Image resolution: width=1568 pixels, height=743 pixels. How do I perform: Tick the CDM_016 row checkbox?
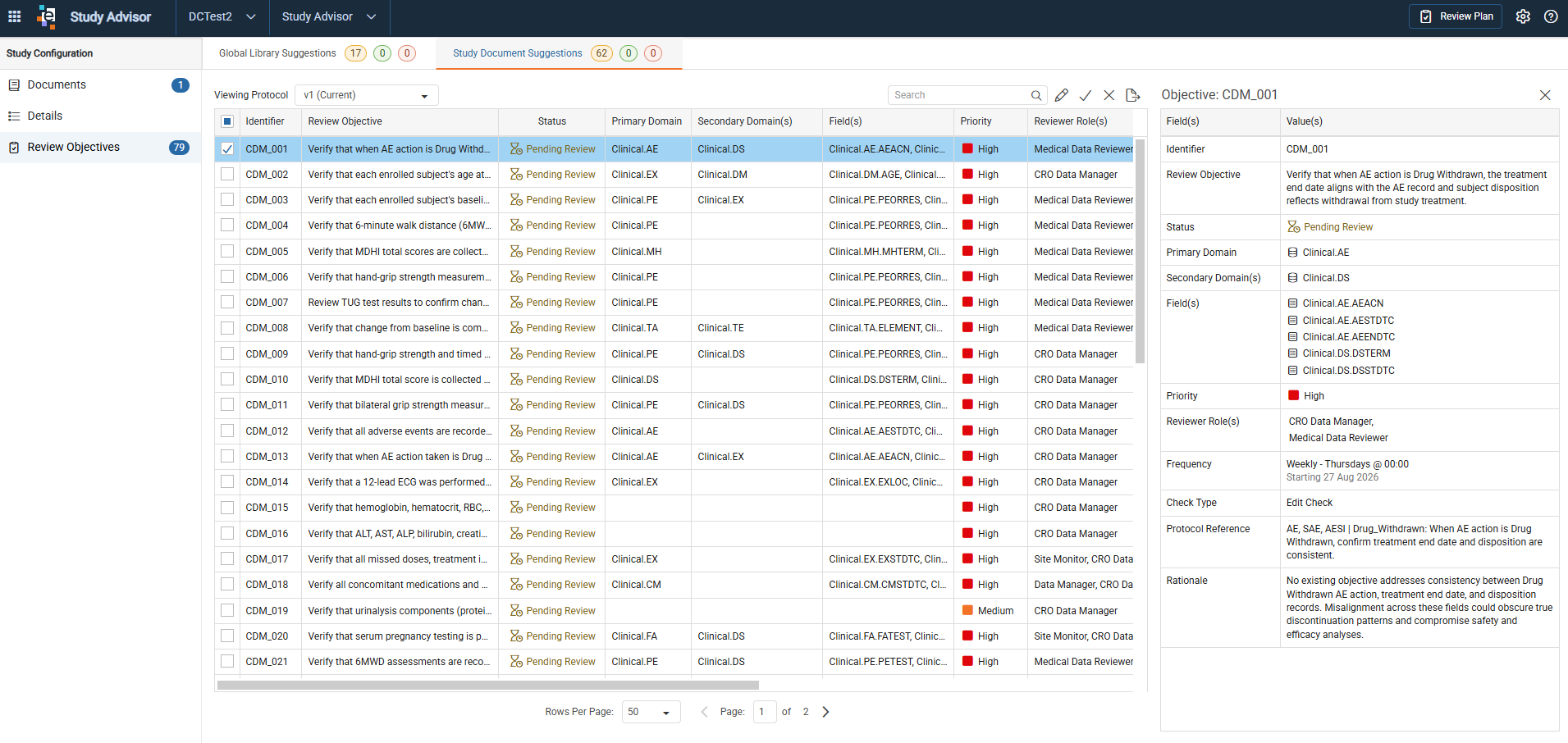tap(227, 534)
